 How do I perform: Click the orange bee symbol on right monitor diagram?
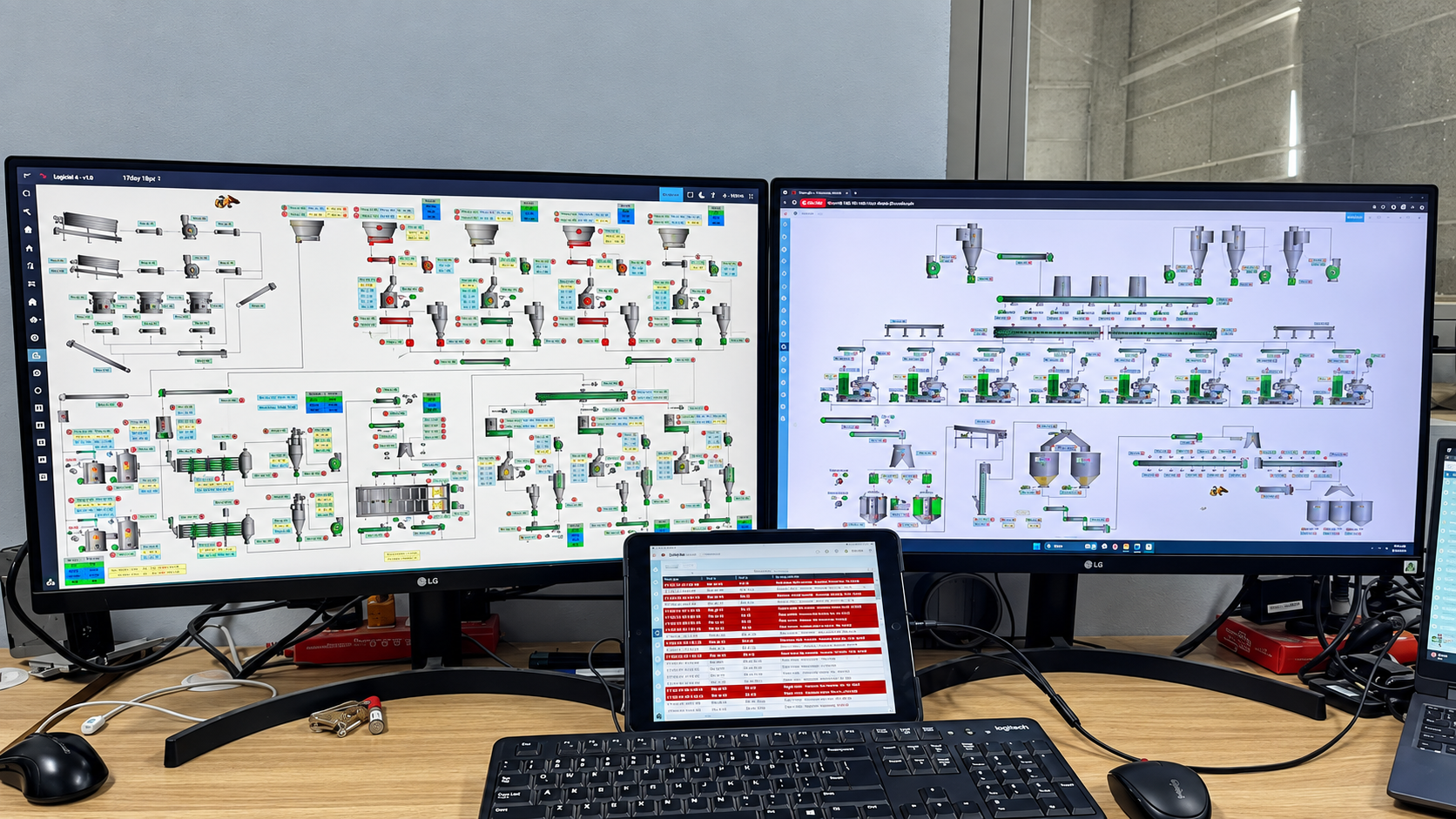point(1218,491)
